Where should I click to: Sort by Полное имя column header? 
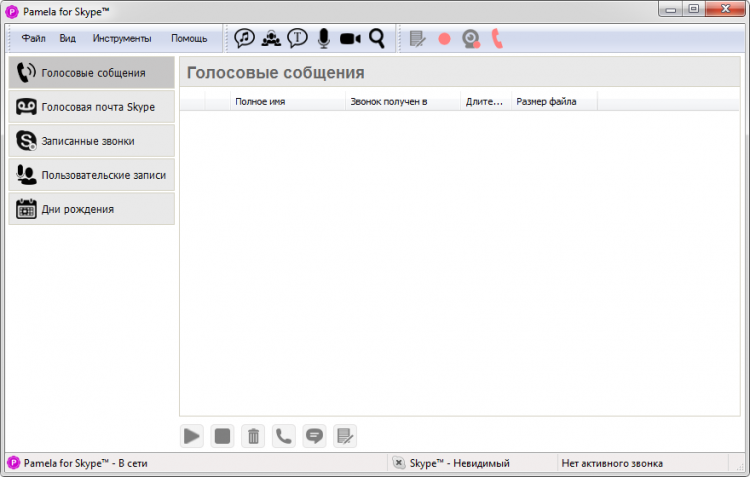287,101
